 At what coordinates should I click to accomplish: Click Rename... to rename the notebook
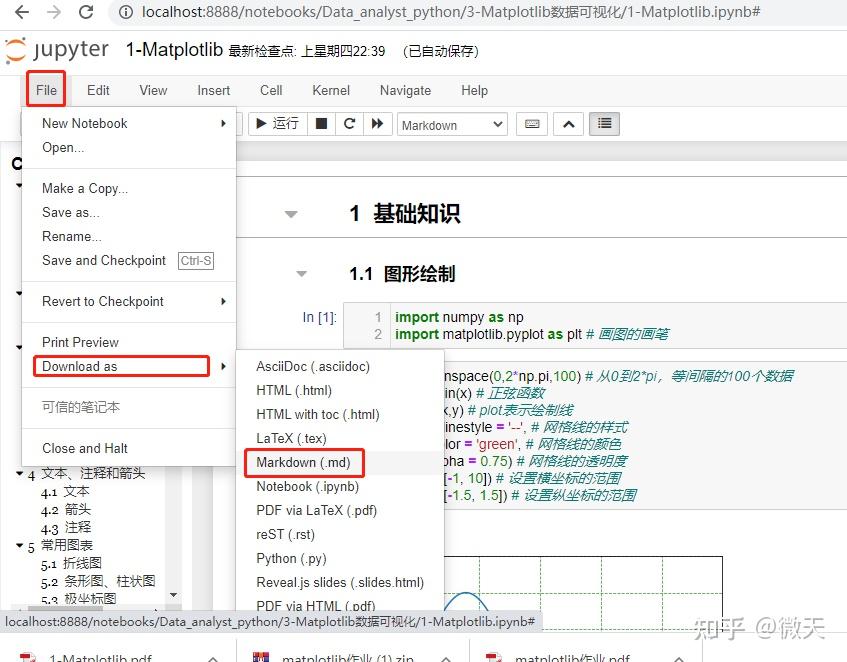coord(70,236)
